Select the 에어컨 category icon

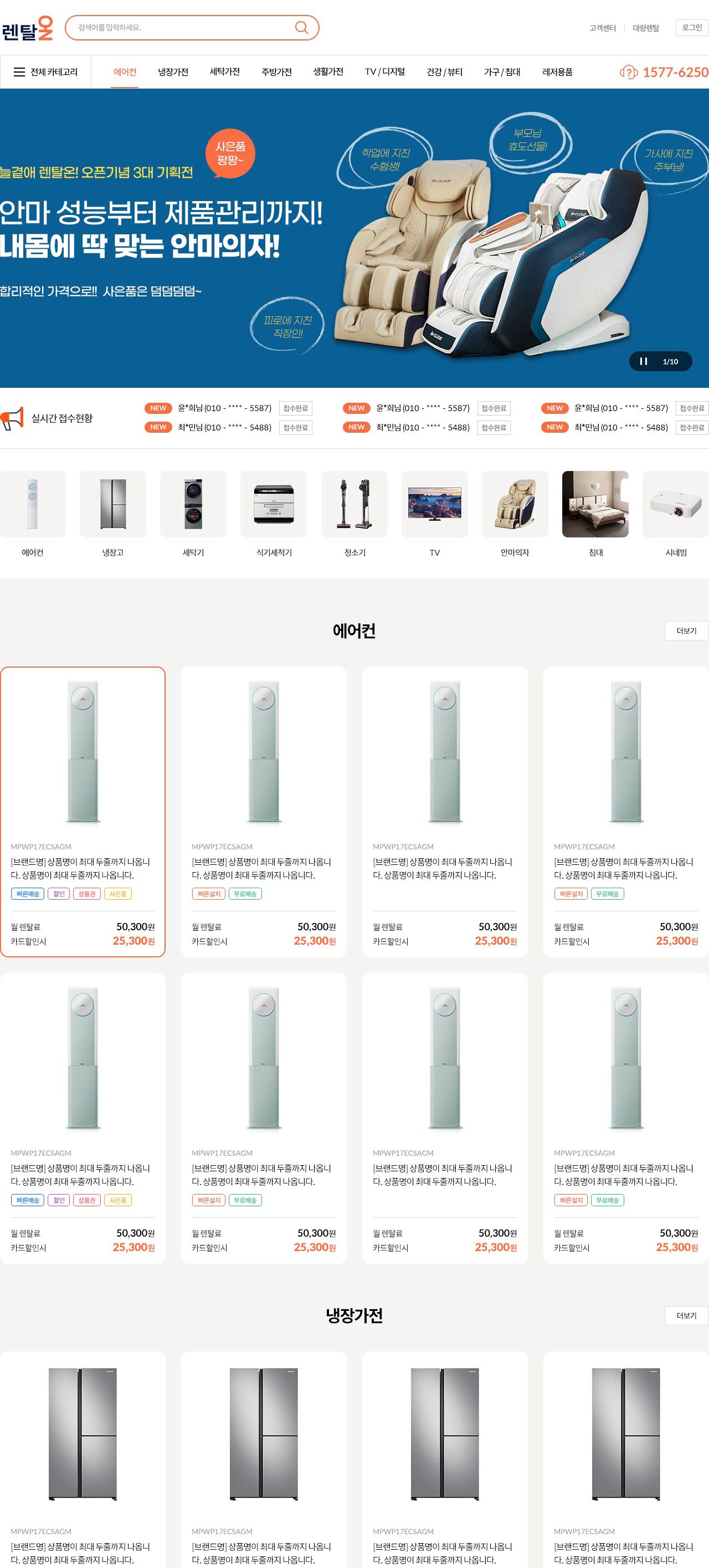(33, 504)
